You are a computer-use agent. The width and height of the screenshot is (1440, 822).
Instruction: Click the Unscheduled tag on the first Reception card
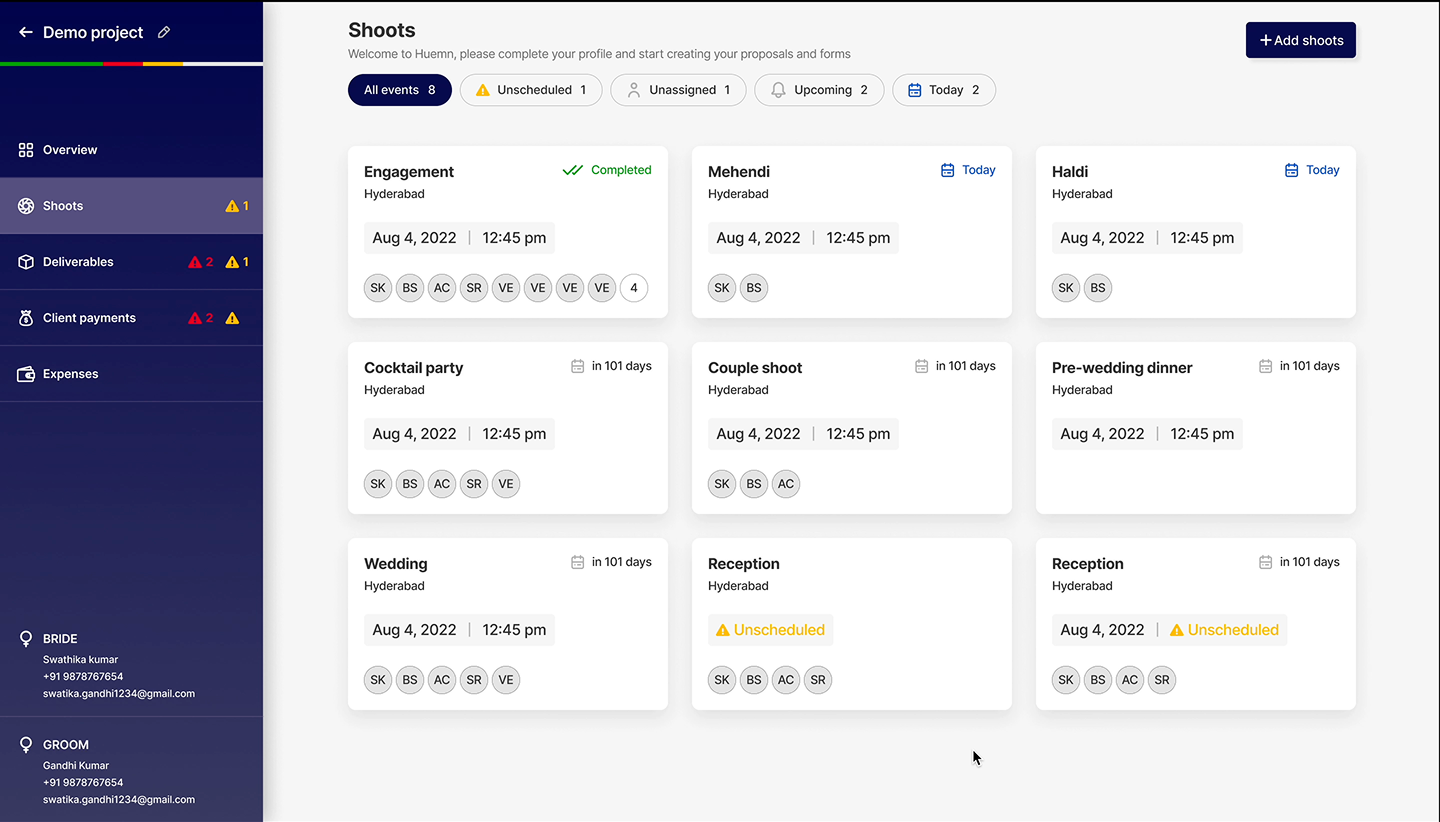click(770, 630)
